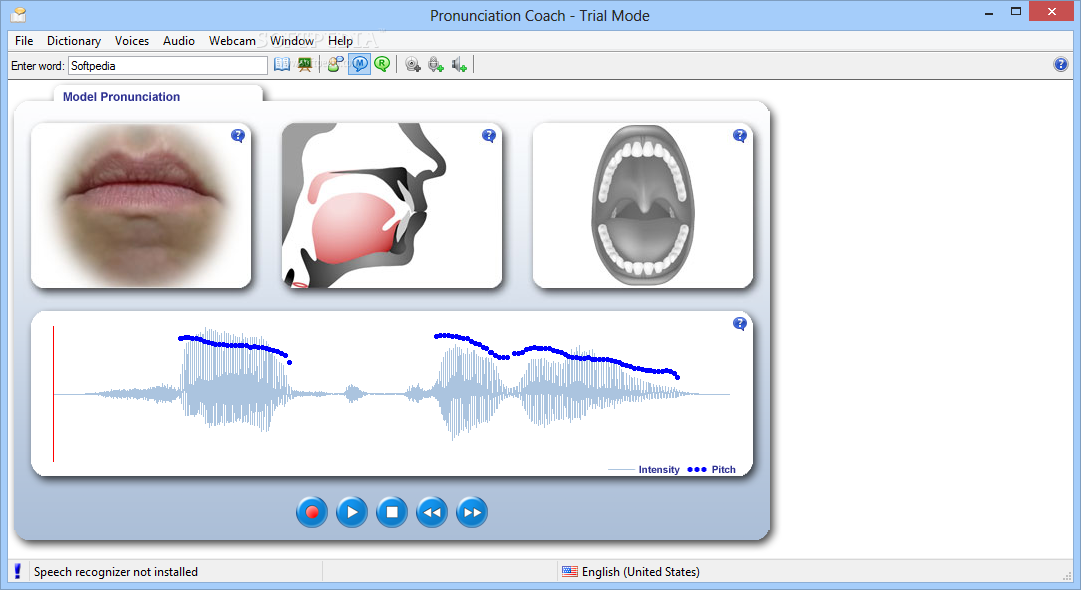Select the Model Pronunciation tab
The width and height of the screenshot is (1081, 590).
pos(121,96)
